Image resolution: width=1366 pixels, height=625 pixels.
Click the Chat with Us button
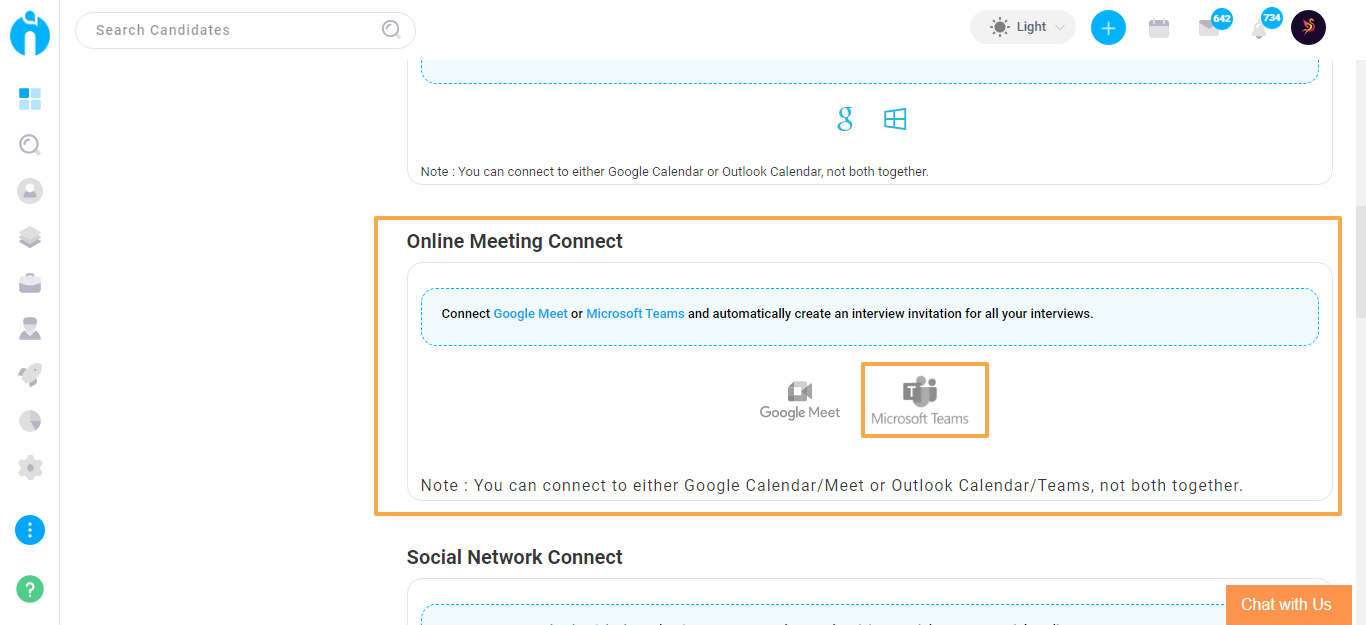click(1289, 604)
